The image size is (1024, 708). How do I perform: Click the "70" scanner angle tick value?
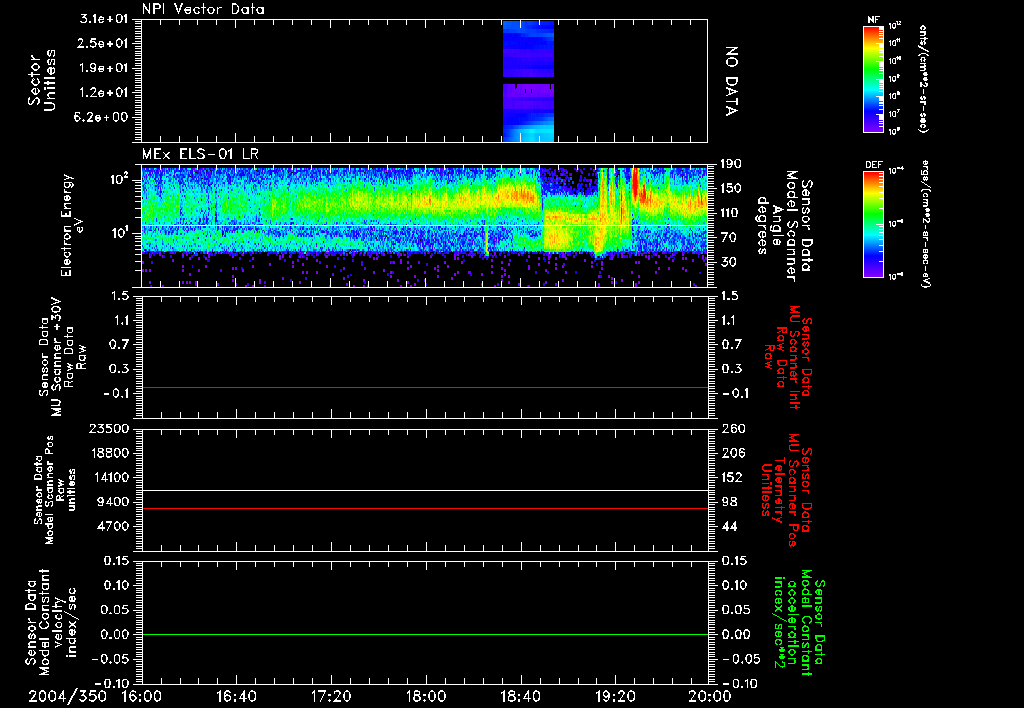pyautogui.click(x=728, y=238)
